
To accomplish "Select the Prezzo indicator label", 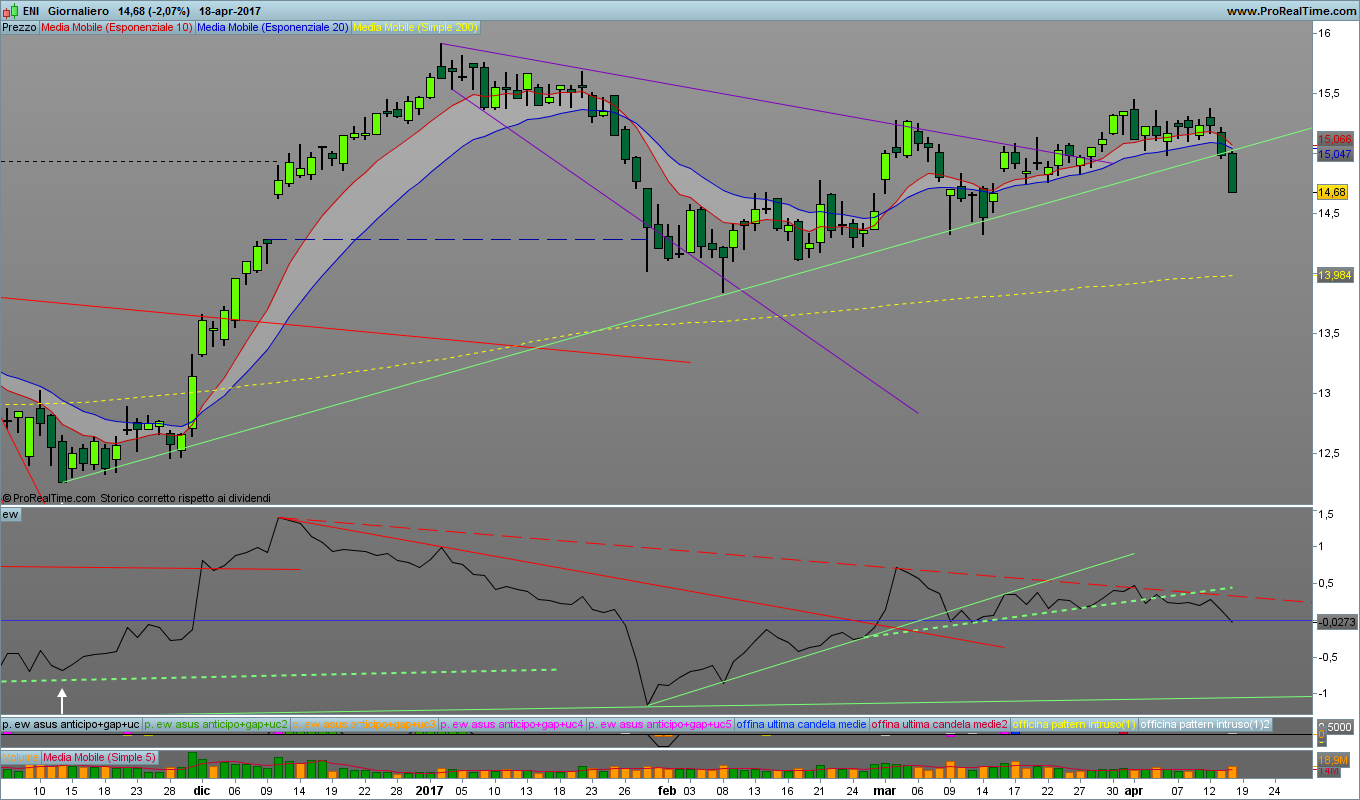I will click(x=19, y=27).
